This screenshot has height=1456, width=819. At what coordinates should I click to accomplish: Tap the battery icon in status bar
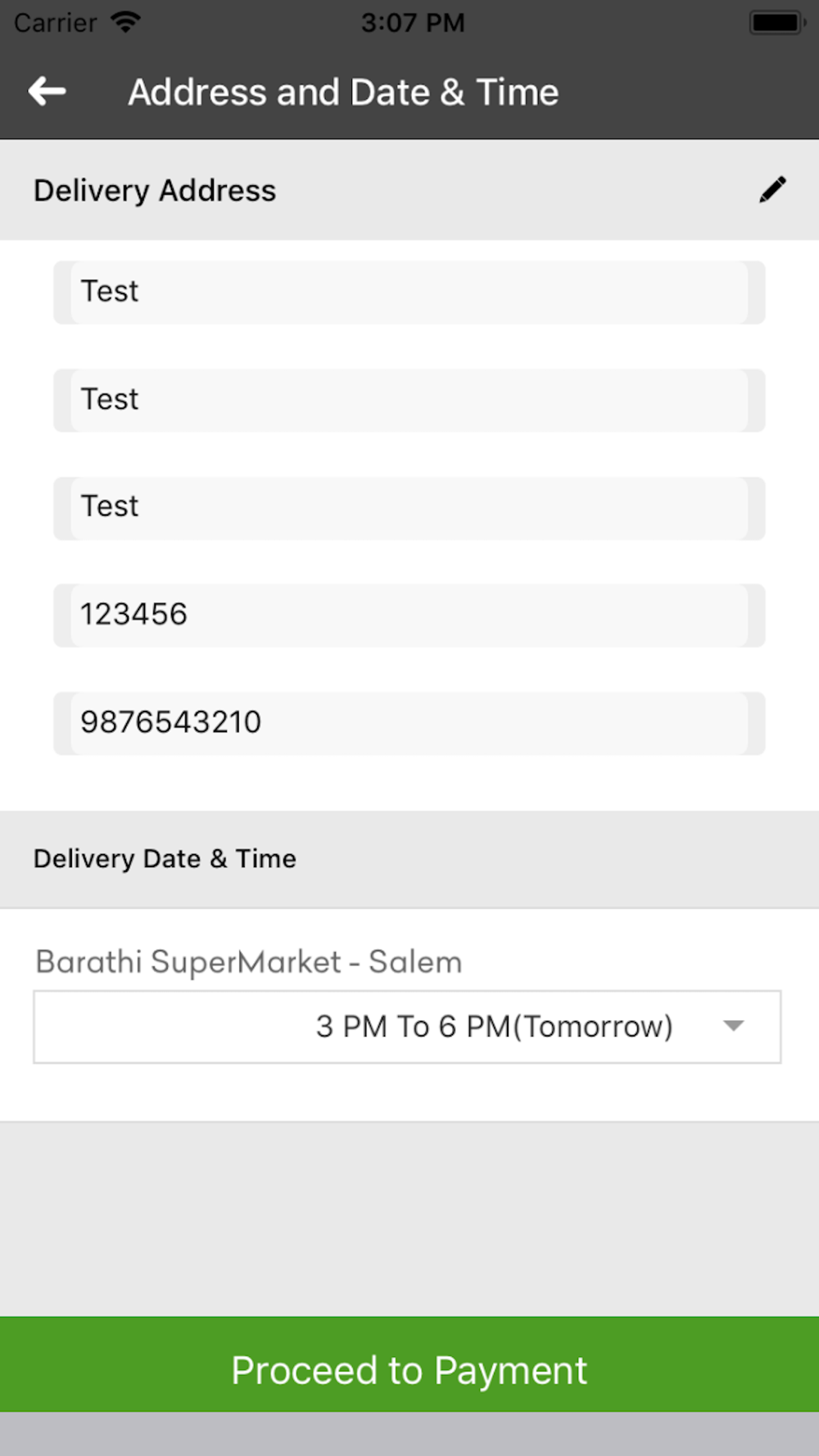(x=775, y=22)
